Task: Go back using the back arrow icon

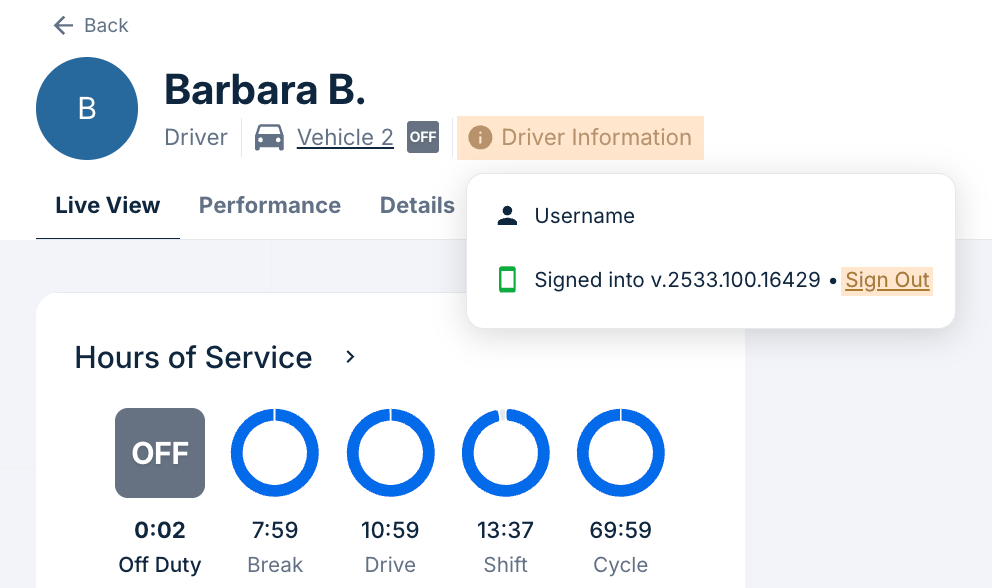Action: (62, 25)
